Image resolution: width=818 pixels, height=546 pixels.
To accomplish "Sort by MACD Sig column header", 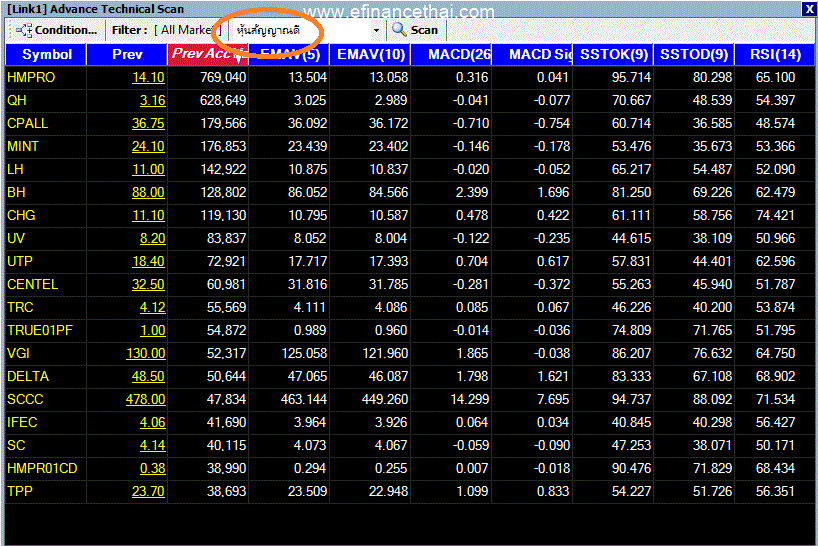I will tap(532, 54).
